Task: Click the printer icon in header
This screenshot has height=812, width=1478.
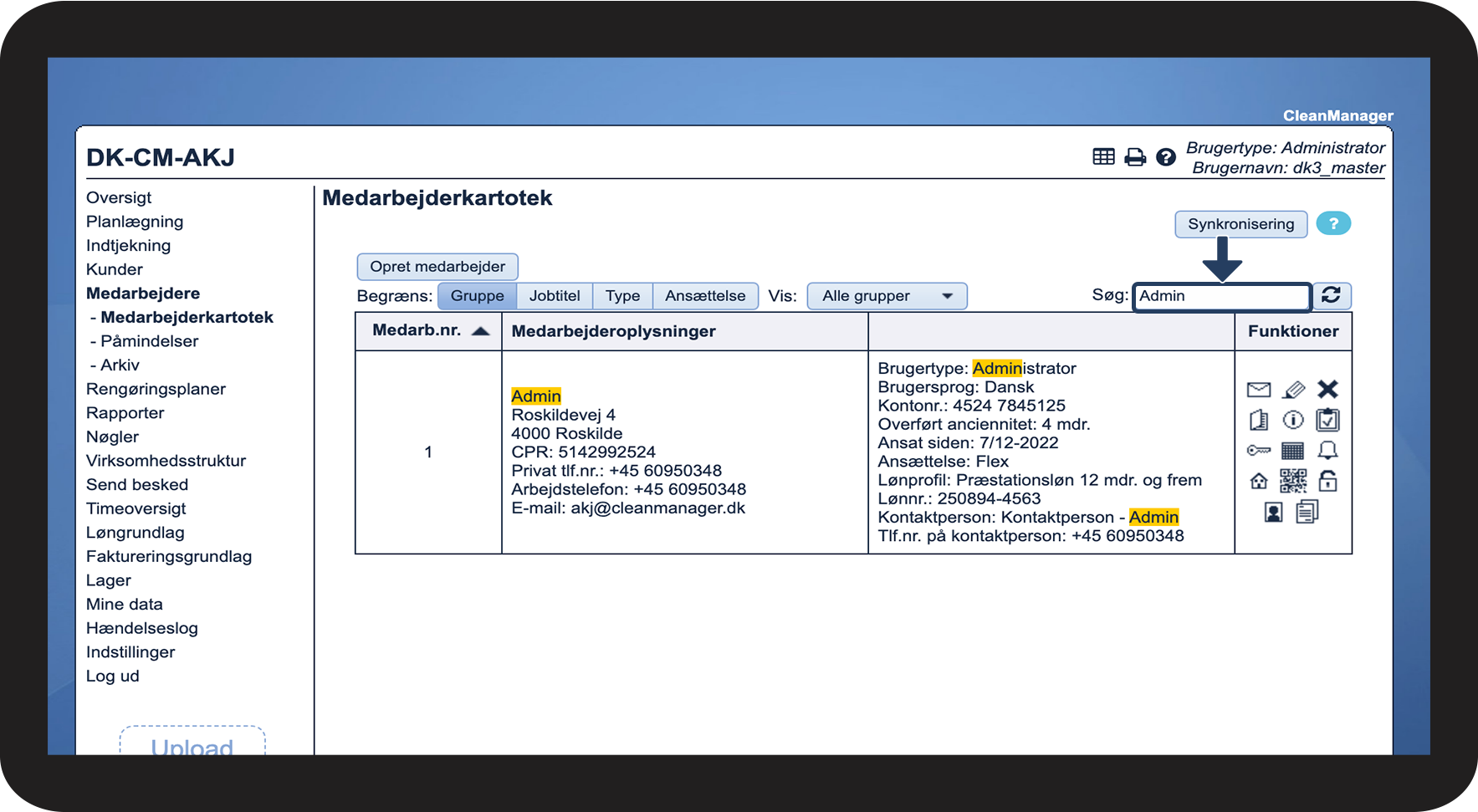Action: [1135, 157]
